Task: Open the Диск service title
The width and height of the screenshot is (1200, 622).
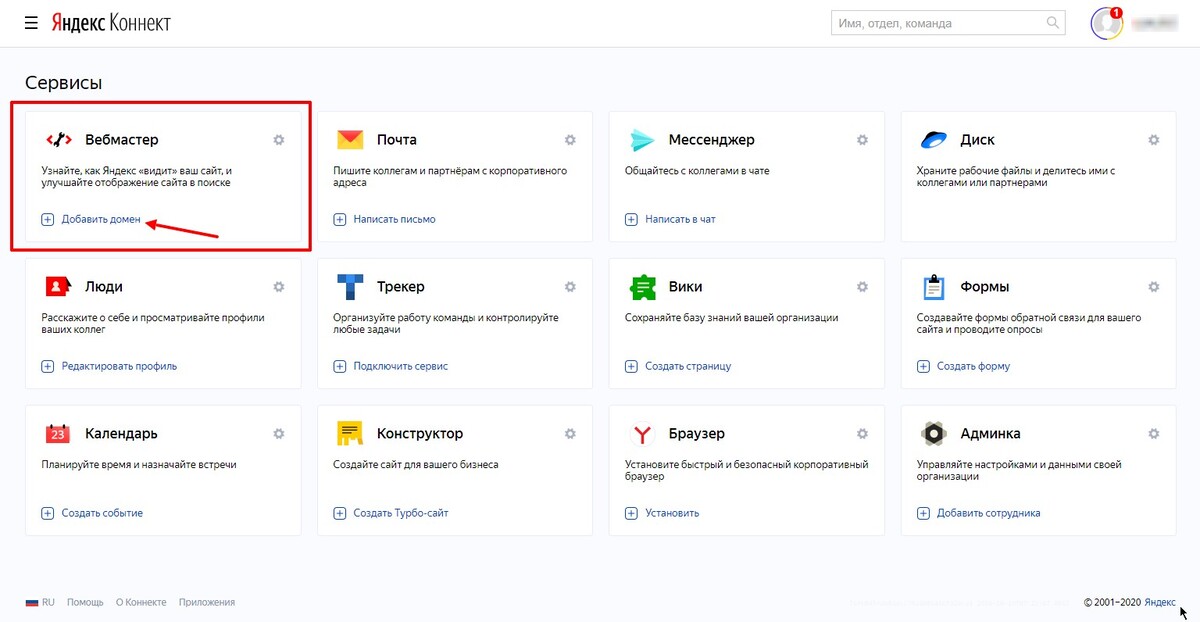Action: [x=978, y=140]
